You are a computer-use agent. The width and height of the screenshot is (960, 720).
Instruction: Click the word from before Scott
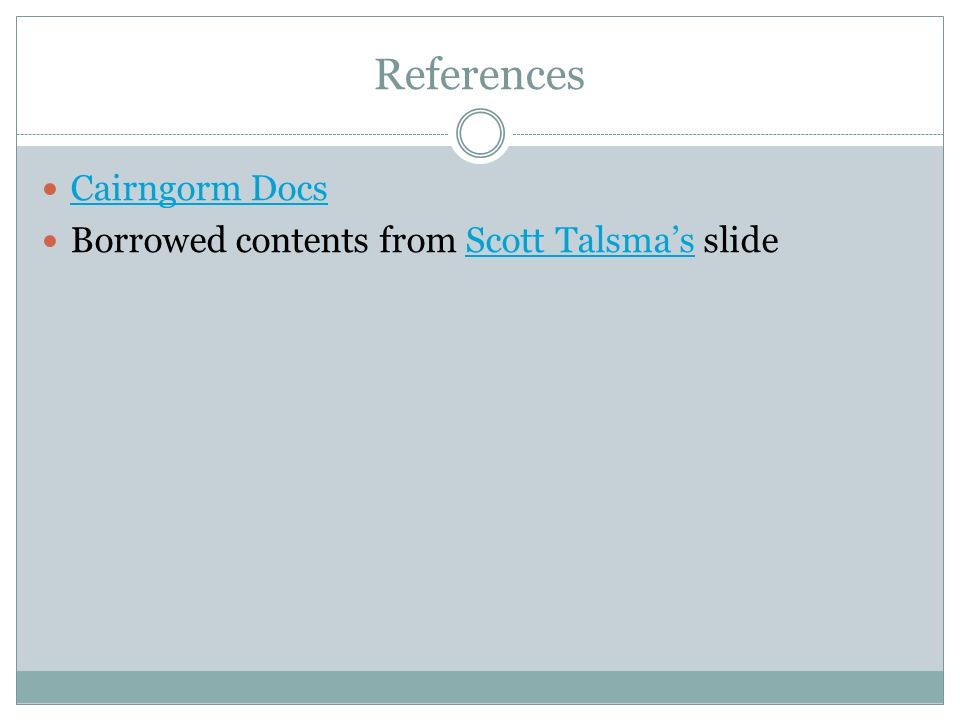(x=418, y=240)
